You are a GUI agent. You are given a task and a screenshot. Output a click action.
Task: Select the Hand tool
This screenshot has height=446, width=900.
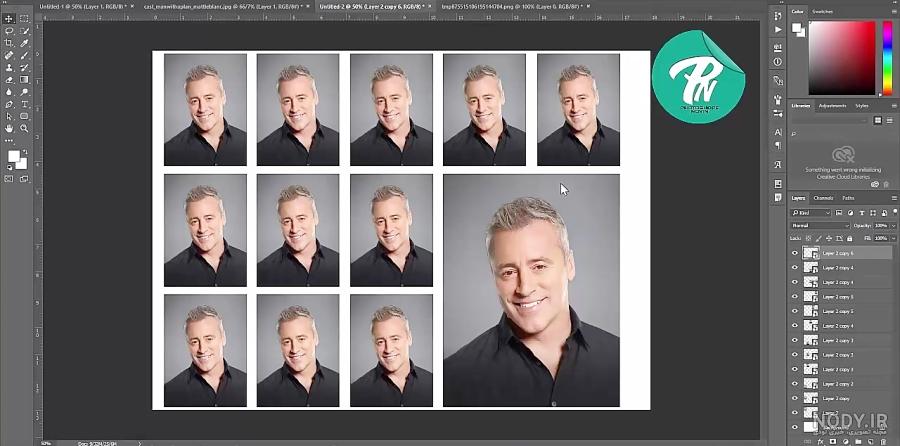click(9, 129)
